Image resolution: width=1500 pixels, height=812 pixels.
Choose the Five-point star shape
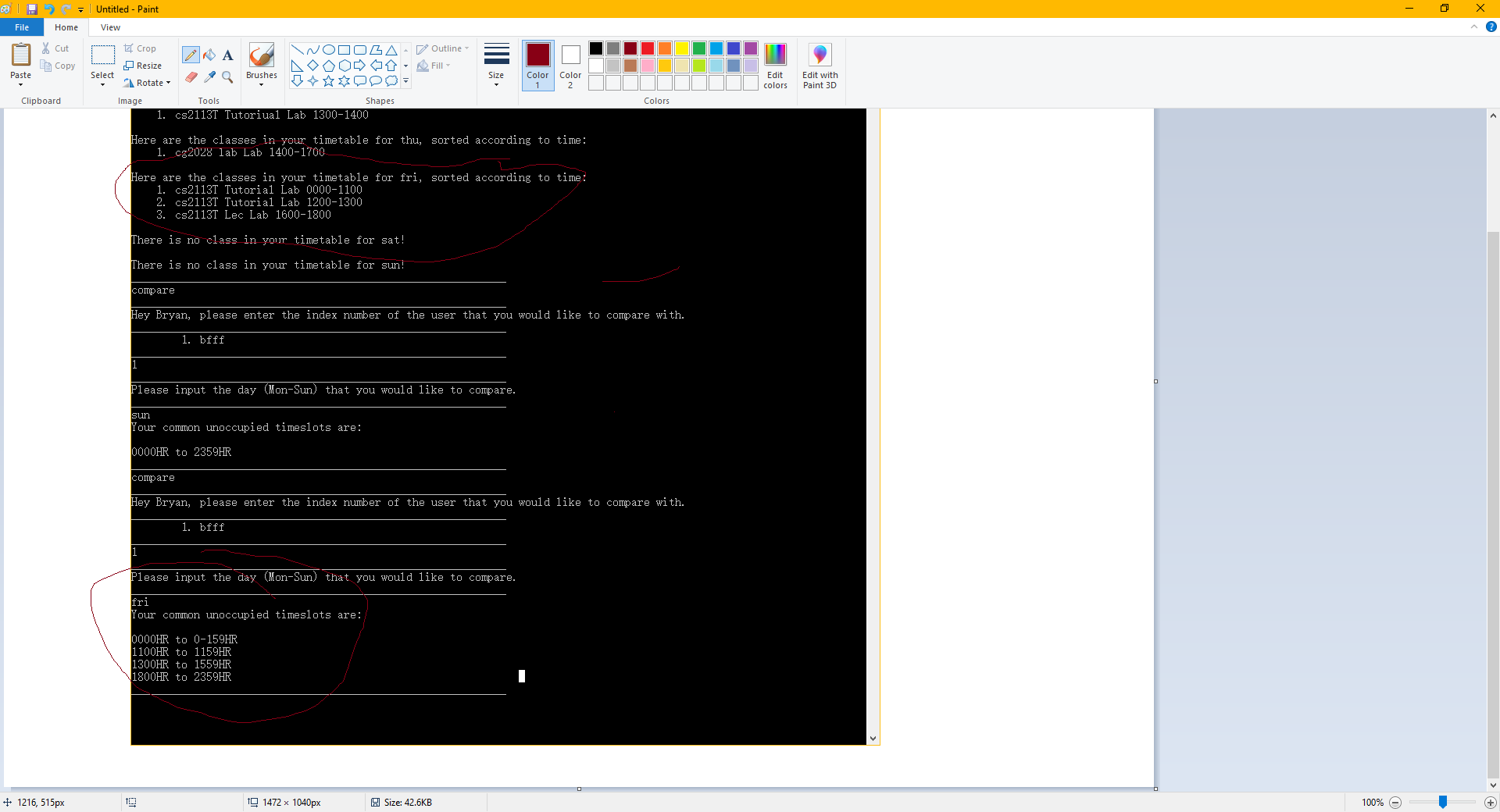pos(328,80)
